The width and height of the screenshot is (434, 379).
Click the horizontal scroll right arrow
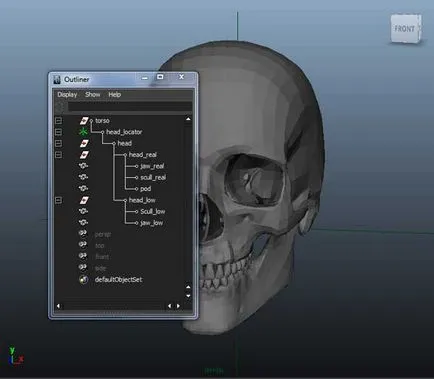click(x=178, y=306)
